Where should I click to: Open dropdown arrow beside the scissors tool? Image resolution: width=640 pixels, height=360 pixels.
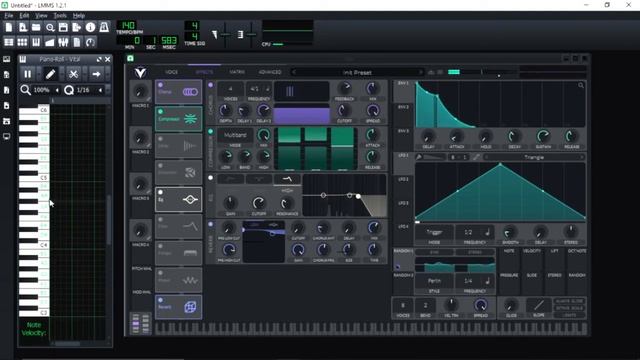click(84, 74)
